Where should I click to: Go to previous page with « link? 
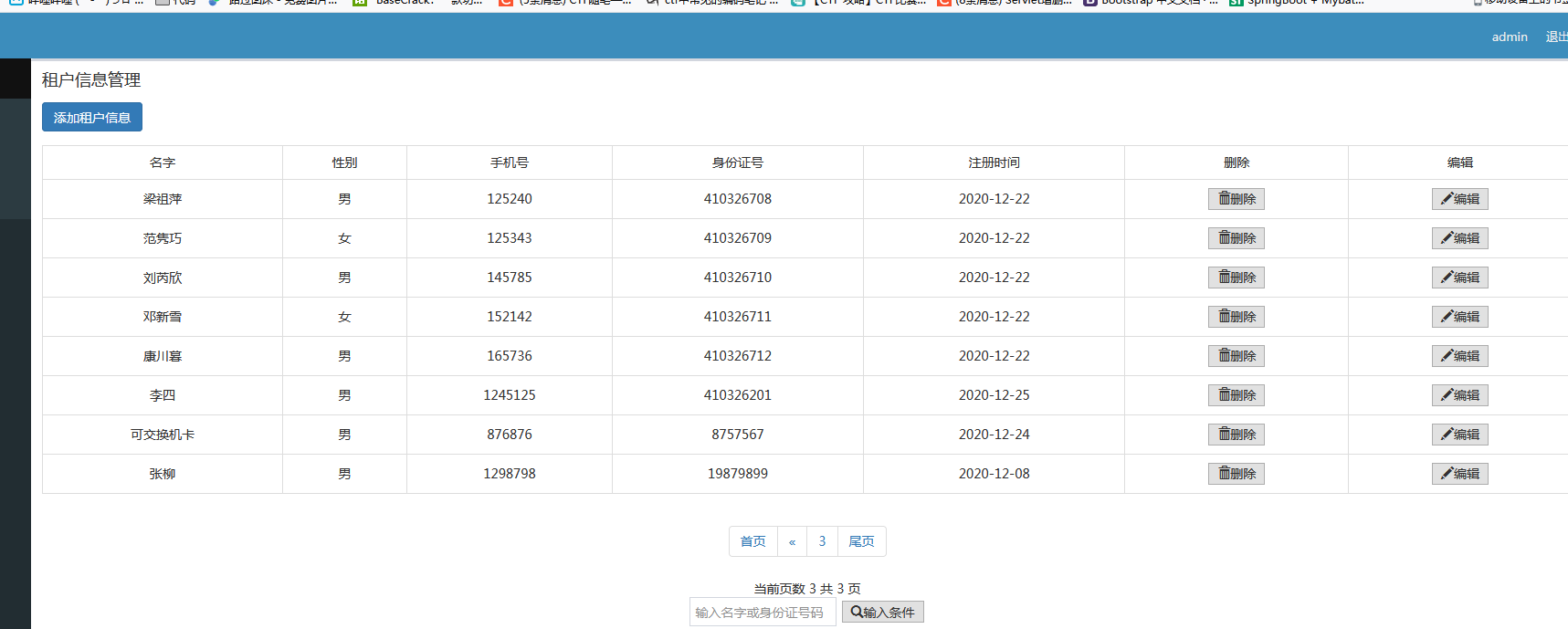792,541
